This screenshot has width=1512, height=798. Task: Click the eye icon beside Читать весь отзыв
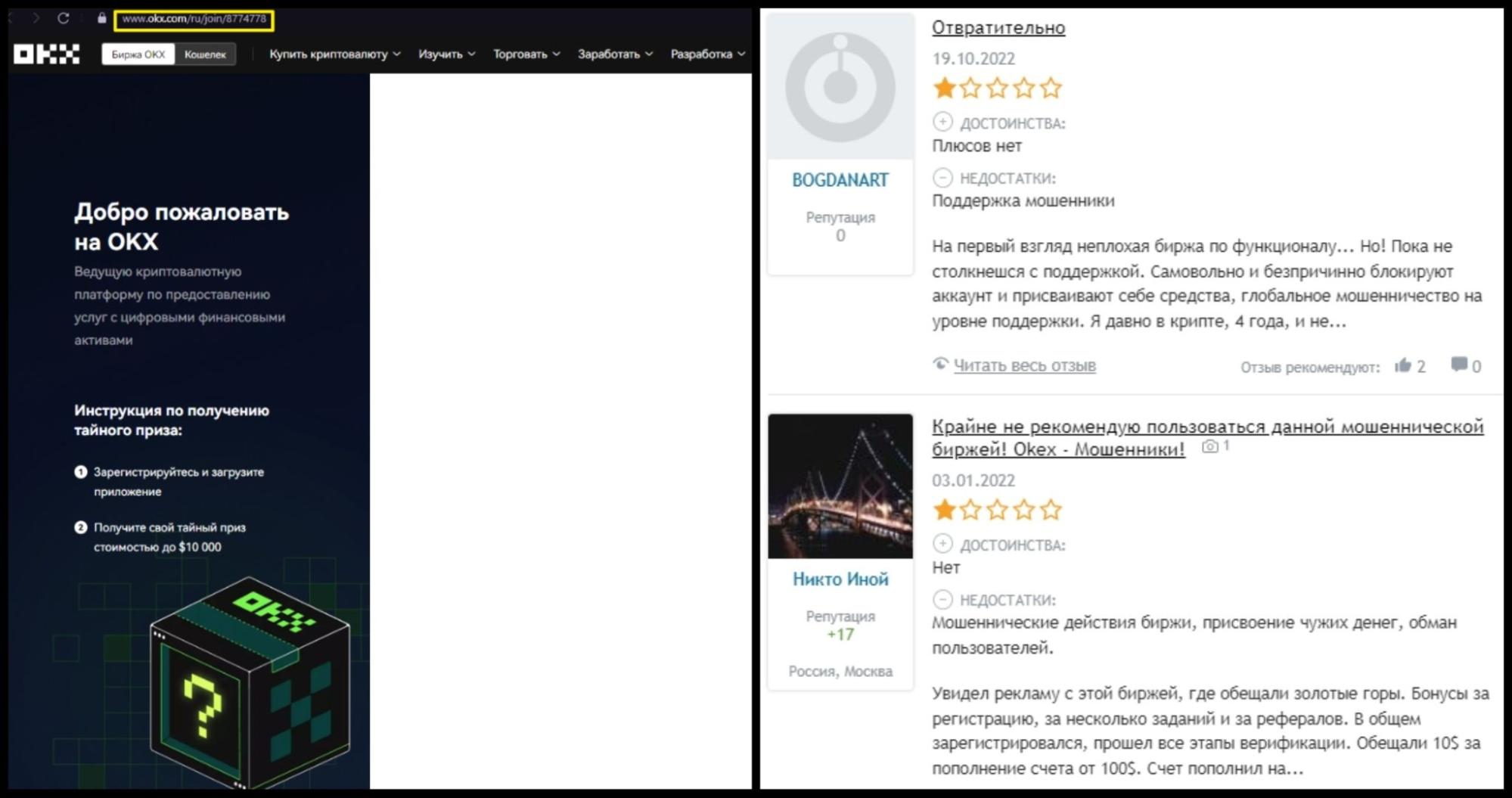click(x=940, y=365)
